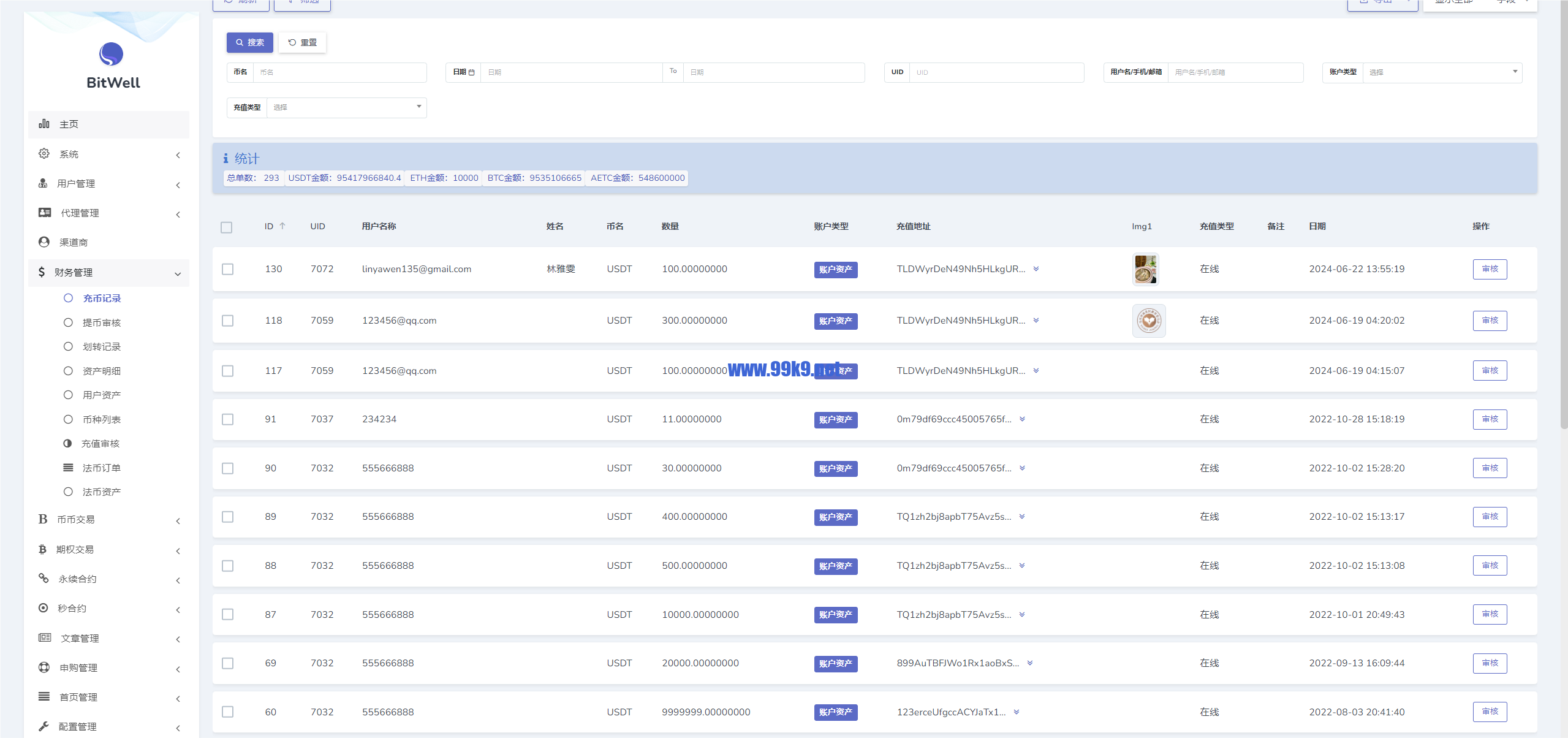Expand the 系统 menu chevron
1568x738 pixels.
[178, 155]
